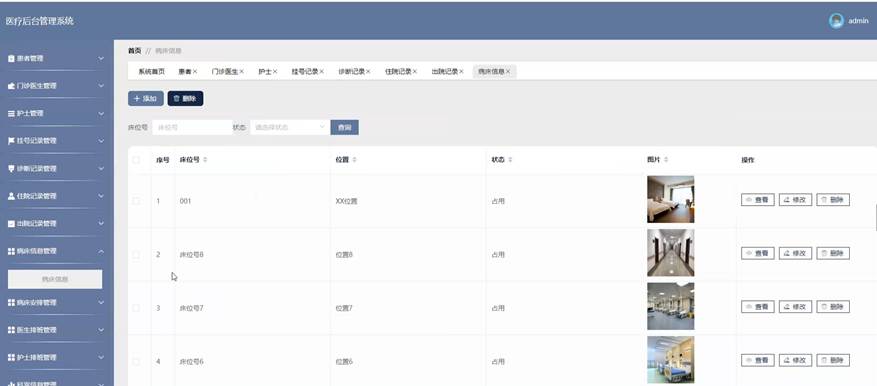Viewport: 877px width, 386px height.
Task: Select the 病床信息 submenu item in sidebar
Action: [55, 279]
